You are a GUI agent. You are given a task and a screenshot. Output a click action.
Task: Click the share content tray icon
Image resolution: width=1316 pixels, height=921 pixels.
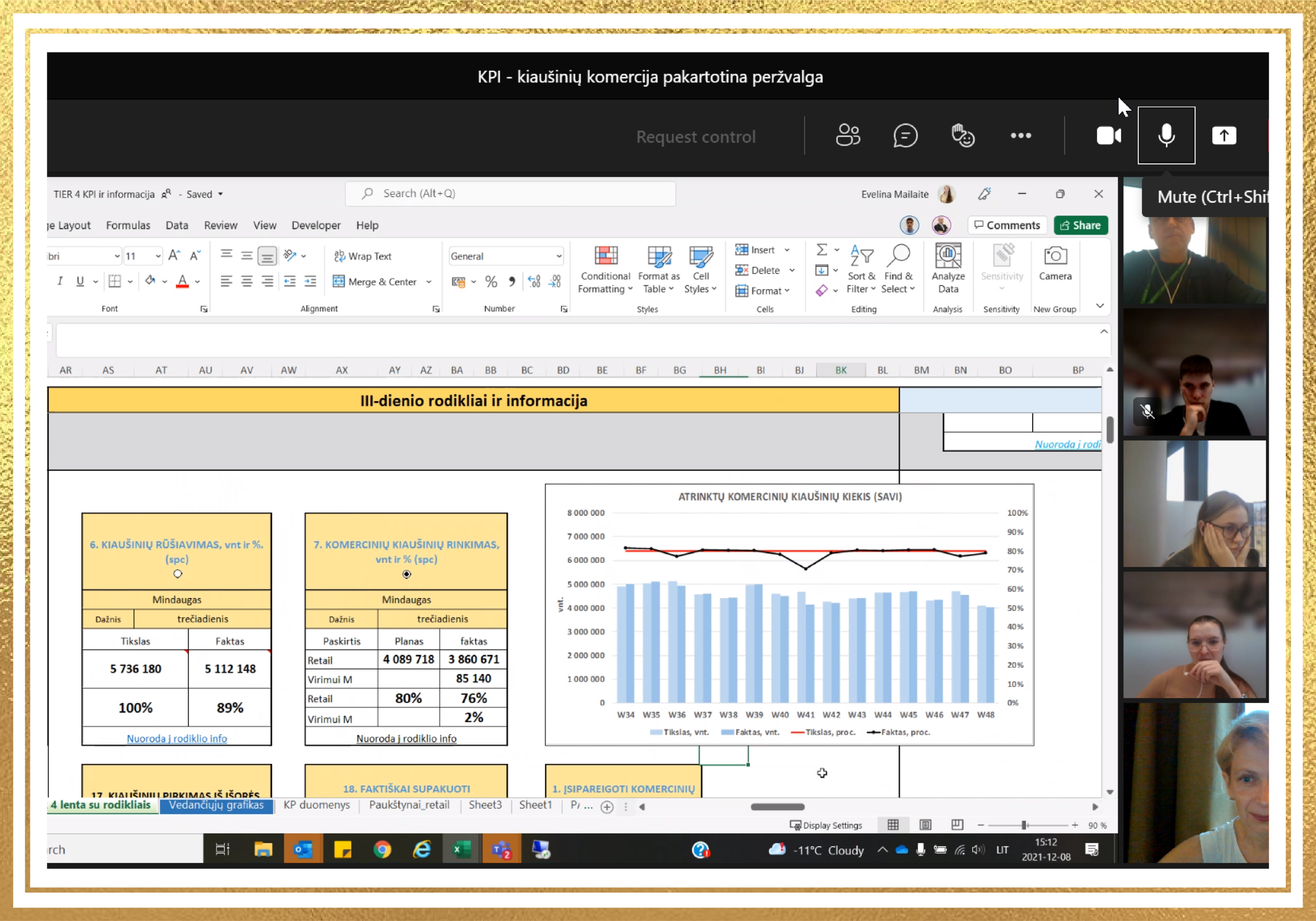coord(1224,136)
